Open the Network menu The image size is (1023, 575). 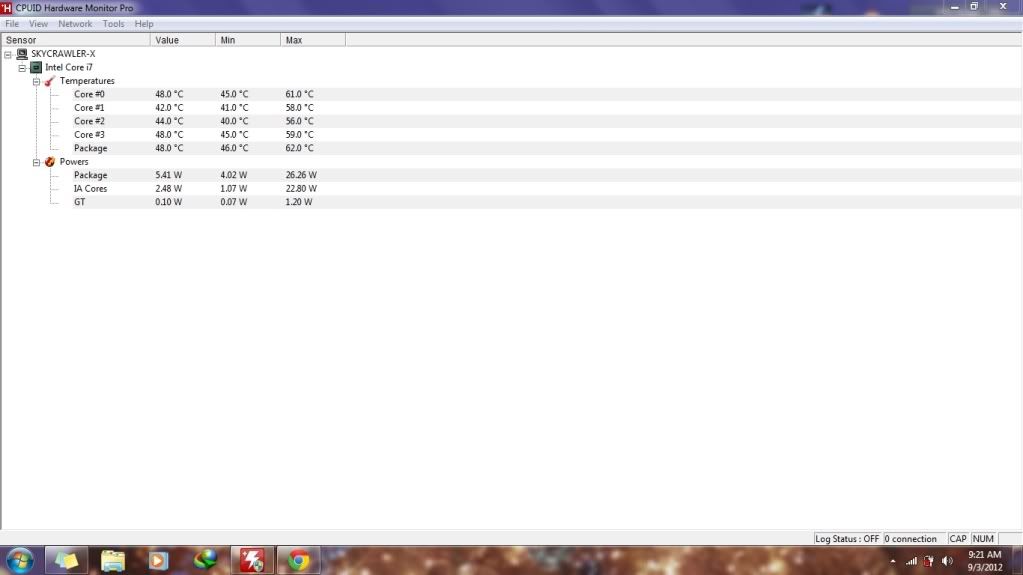tap(75, 24)
